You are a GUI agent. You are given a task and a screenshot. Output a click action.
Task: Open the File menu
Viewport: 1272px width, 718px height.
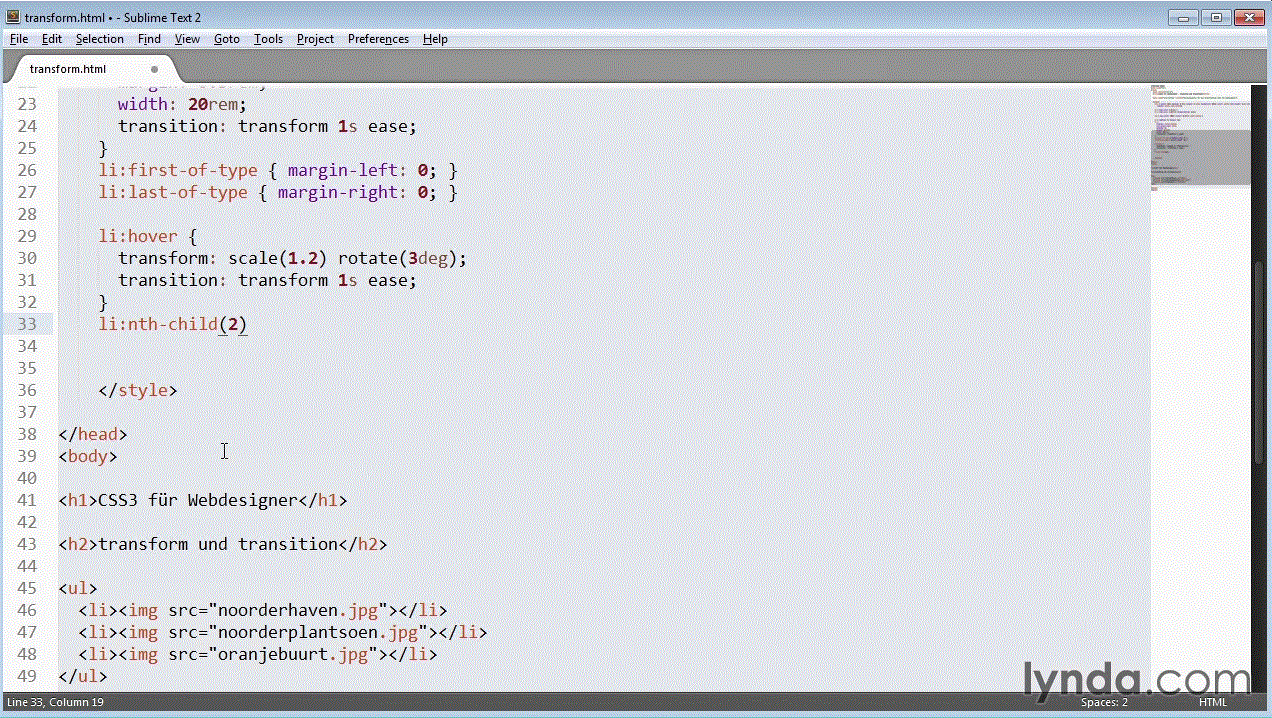tap(19, 39)
